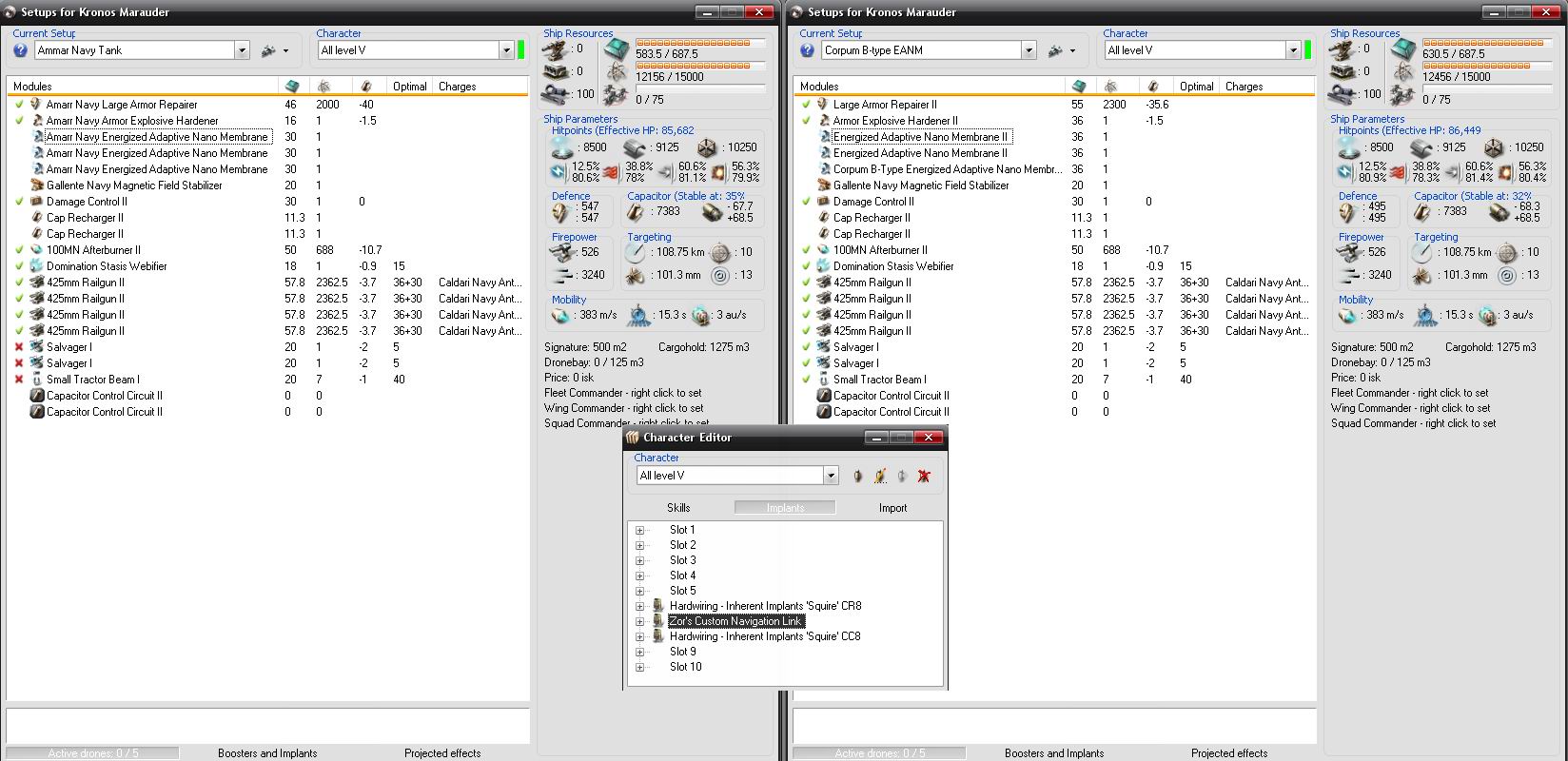The height and width of the screenshot is (761, 1568).
Task: Click the turret hardpoints icon in left window
Action: pos(557,49)
